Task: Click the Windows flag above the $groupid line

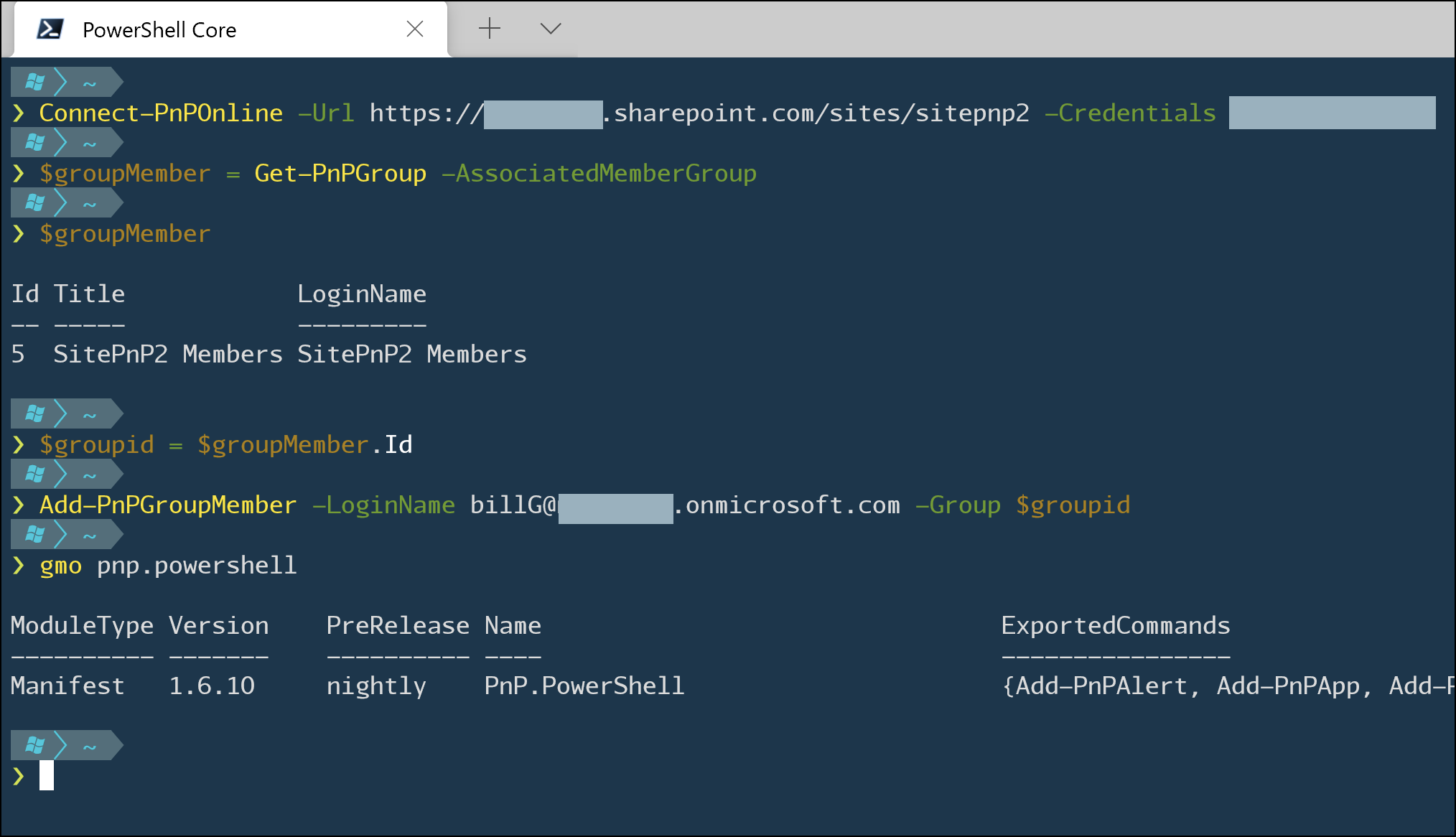Action: (34, 413)
